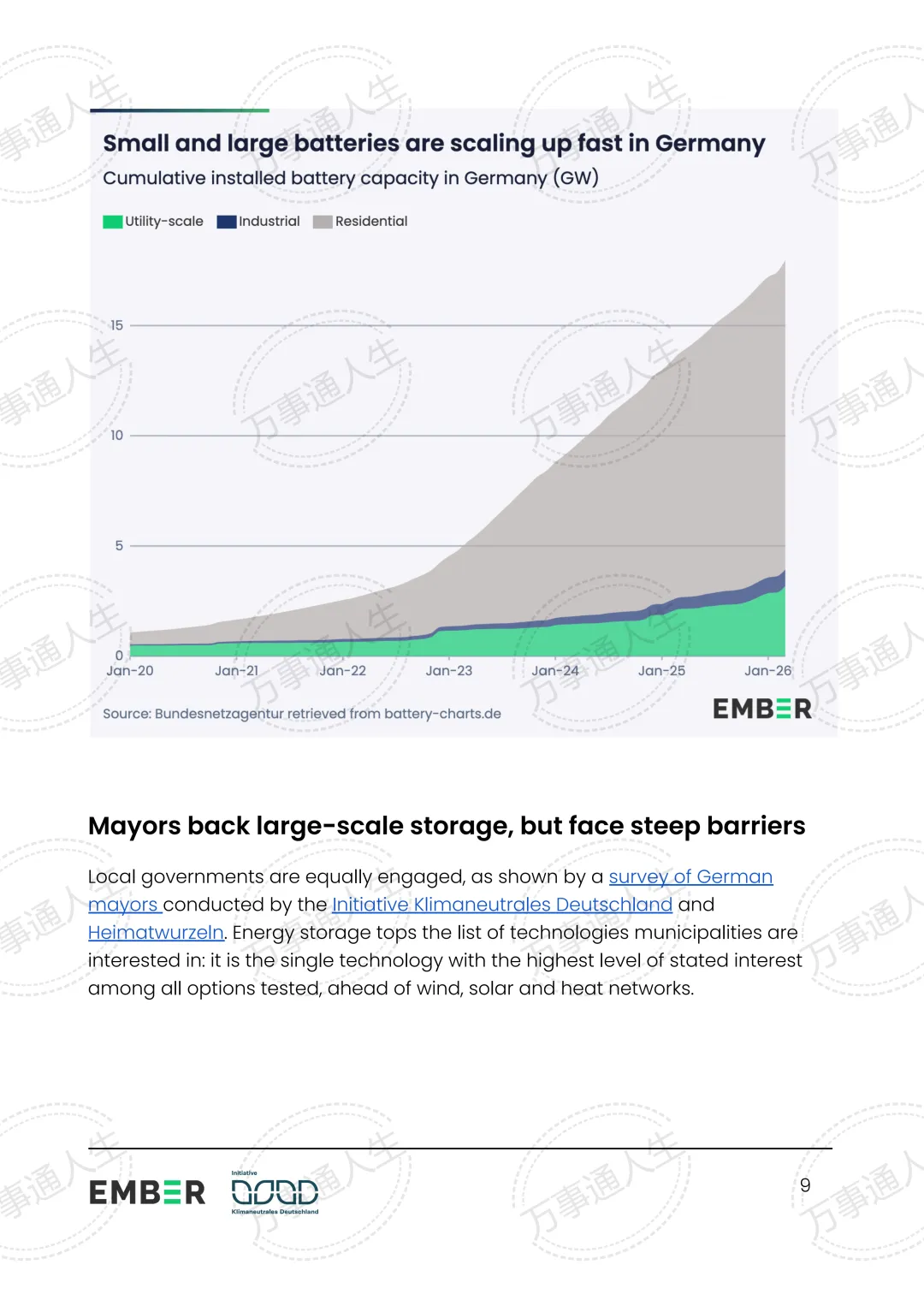Click the 15 GW gridline label
This screenshot has width=924, height=1306.
117,325
